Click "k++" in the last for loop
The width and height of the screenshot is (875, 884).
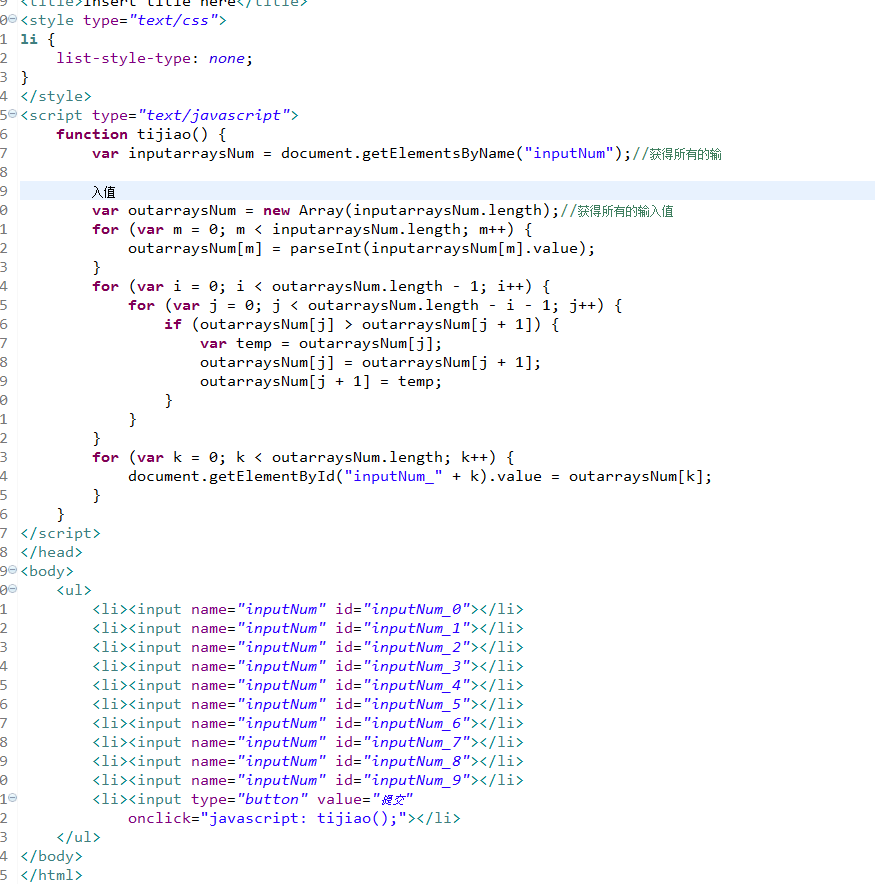(x=474, y=458)
